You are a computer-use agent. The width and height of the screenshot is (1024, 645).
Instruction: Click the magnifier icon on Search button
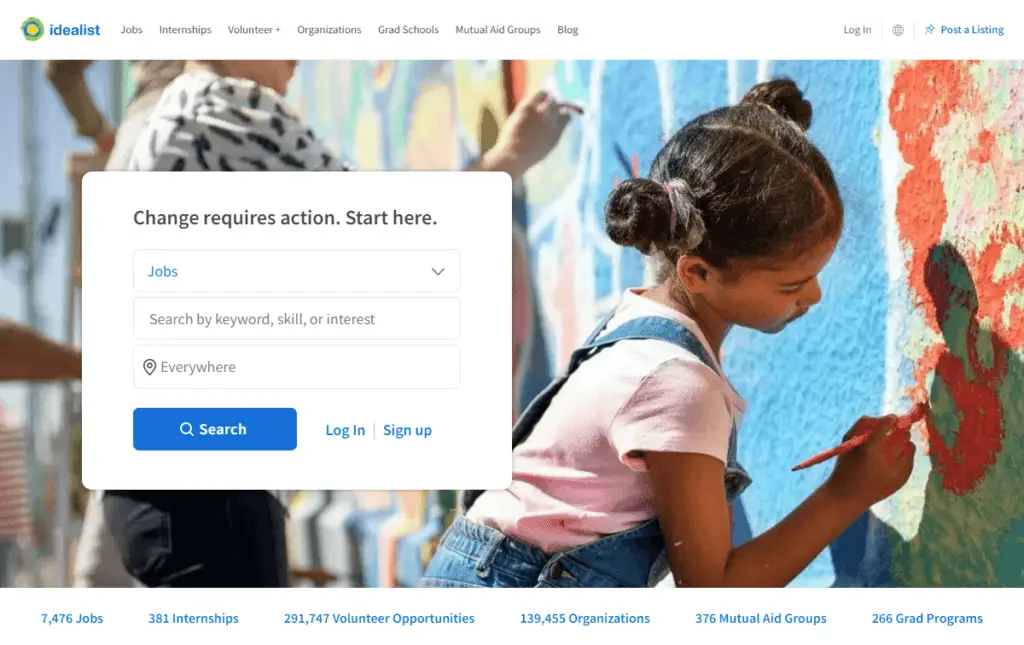tap(187, 429)
